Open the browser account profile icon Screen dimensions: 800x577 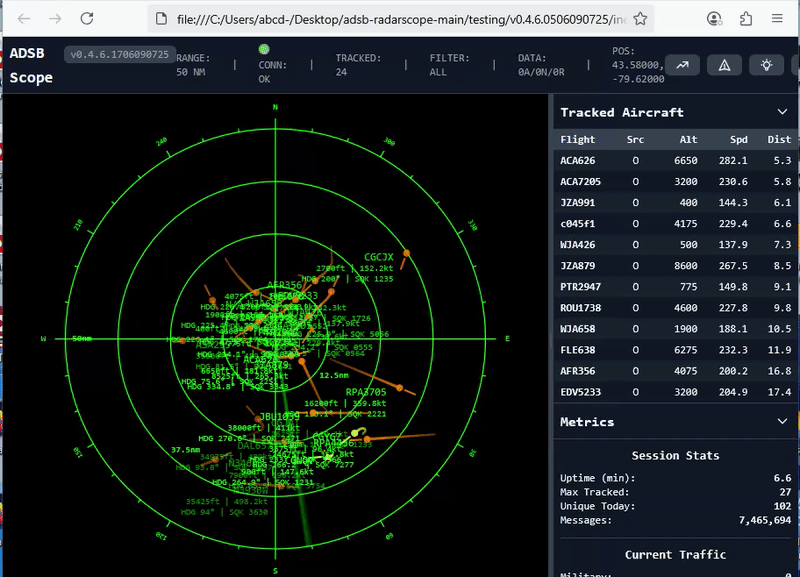click(x=714, y=19)
